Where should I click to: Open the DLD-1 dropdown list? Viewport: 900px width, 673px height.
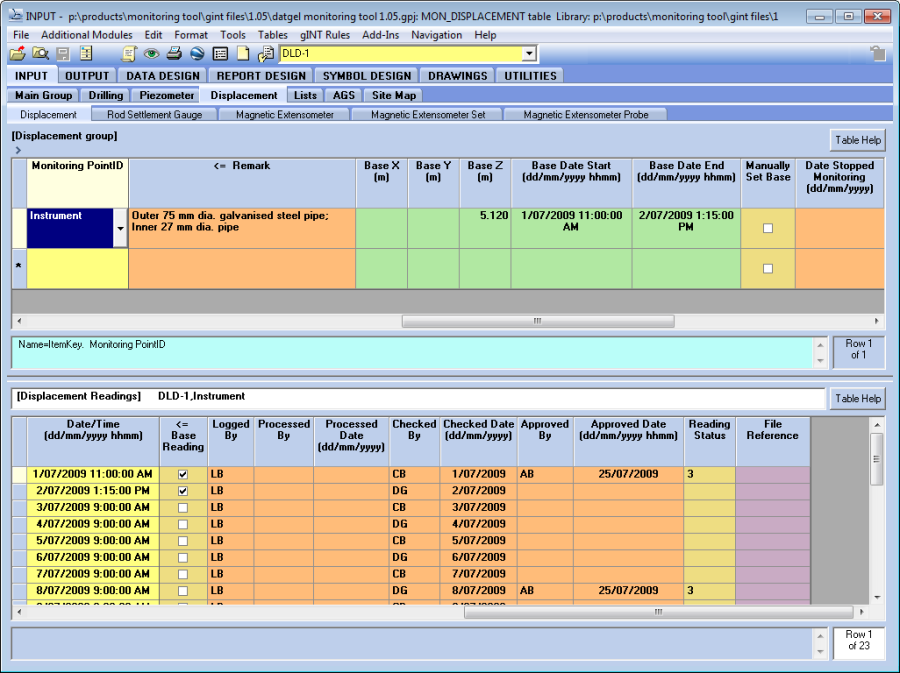click(529, 54)
